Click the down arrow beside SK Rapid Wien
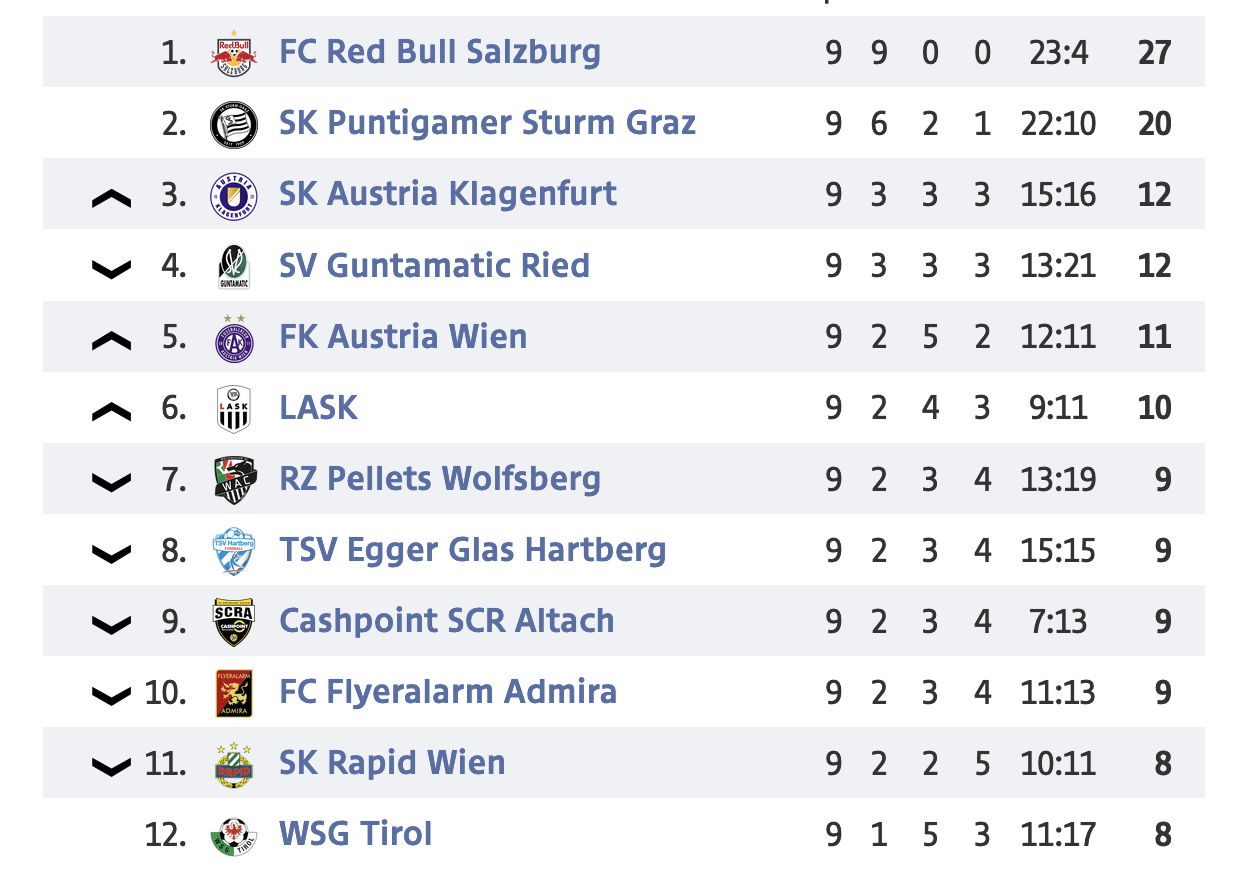This screenshot has width=1256, height=882. 111,767
